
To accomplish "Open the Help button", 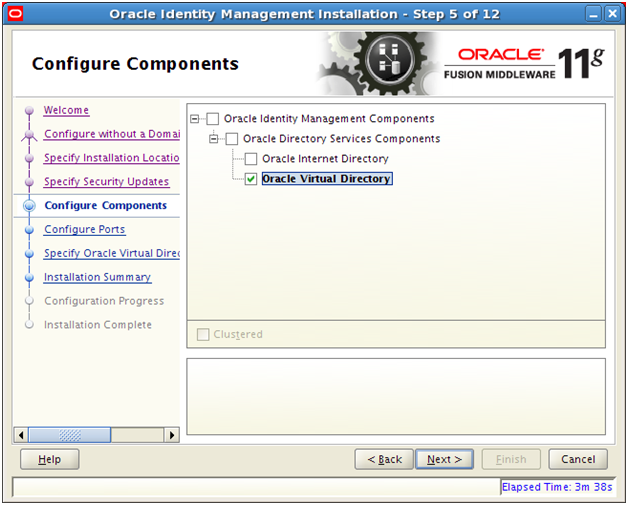I will tap(50, 459).
